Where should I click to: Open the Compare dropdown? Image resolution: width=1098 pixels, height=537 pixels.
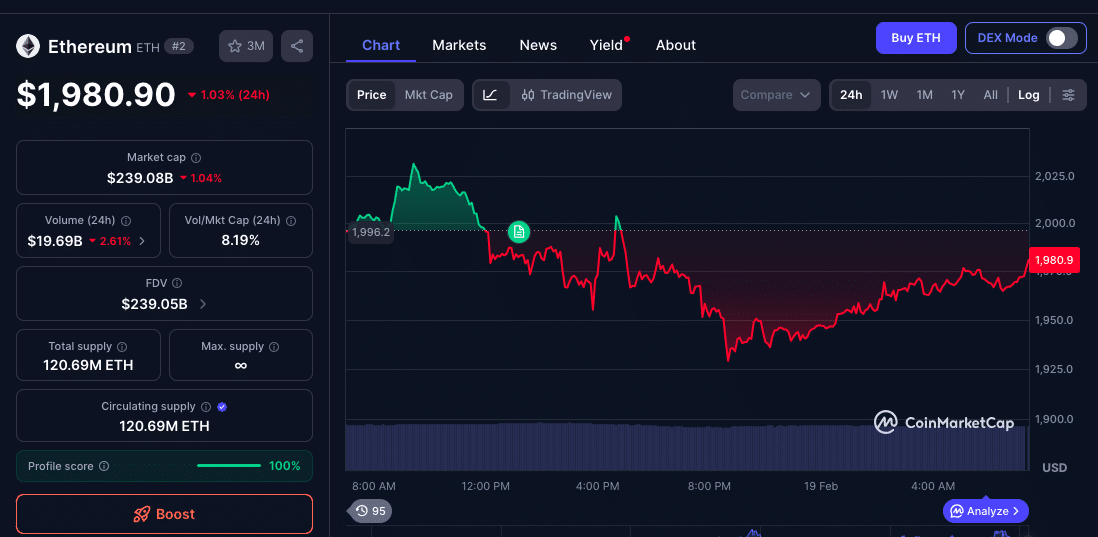tap(777, 95)
